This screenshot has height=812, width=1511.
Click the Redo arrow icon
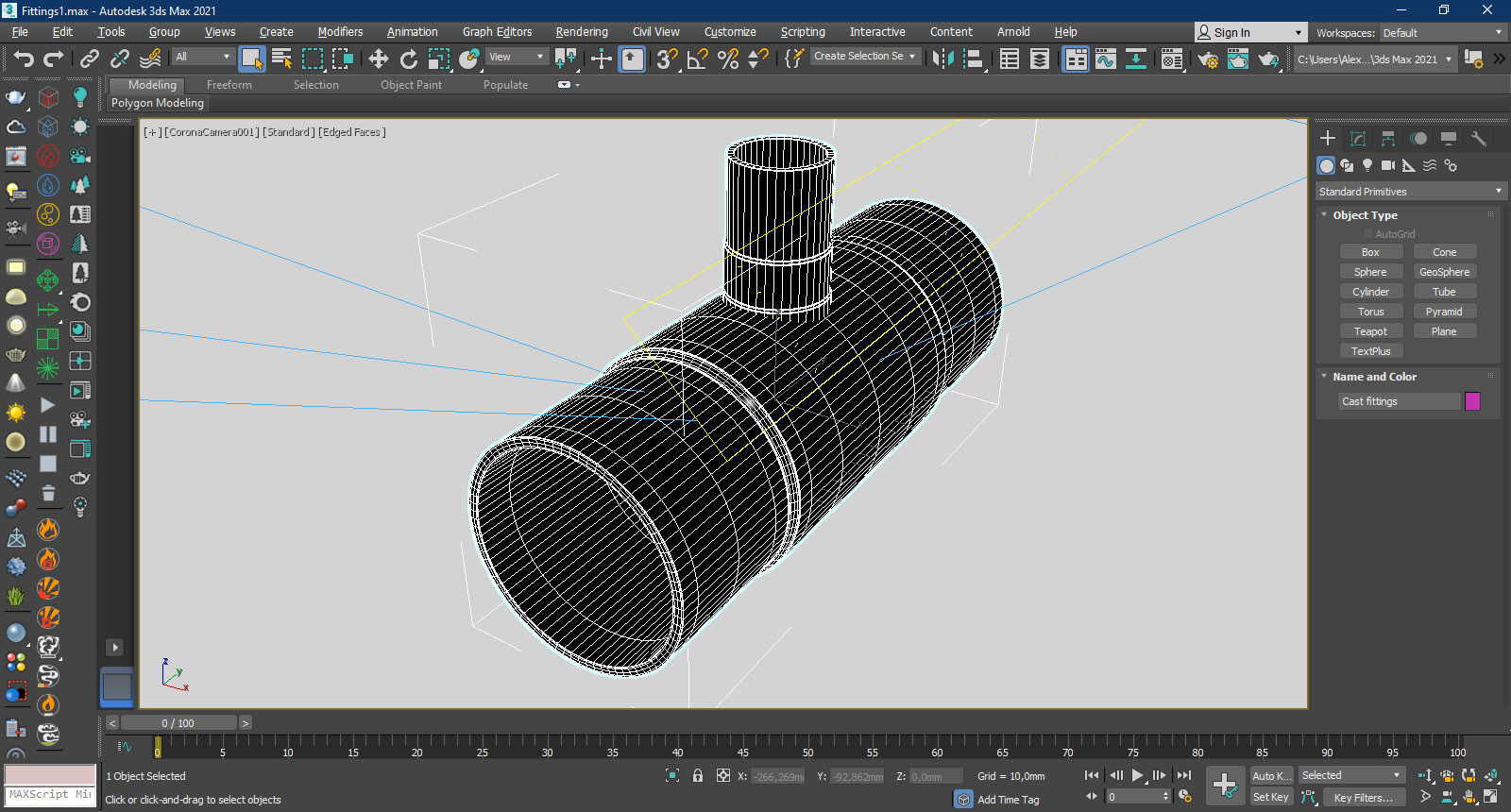tap(54, 59)
